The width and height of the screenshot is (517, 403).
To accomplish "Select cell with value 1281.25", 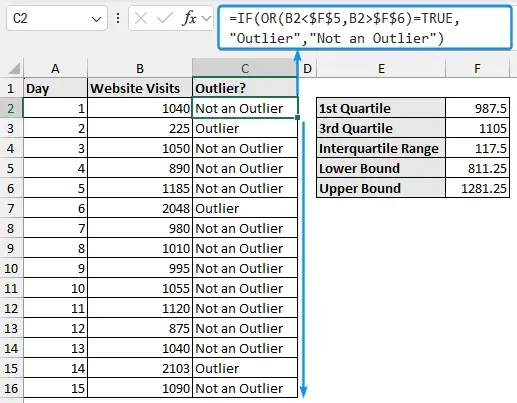I will coord(478,188).
